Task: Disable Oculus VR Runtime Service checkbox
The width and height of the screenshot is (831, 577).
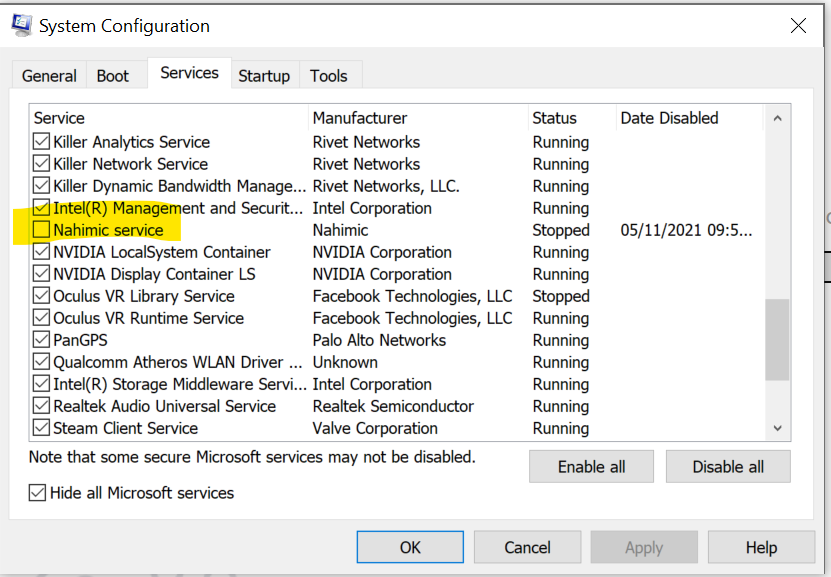Action: [41, 318]
